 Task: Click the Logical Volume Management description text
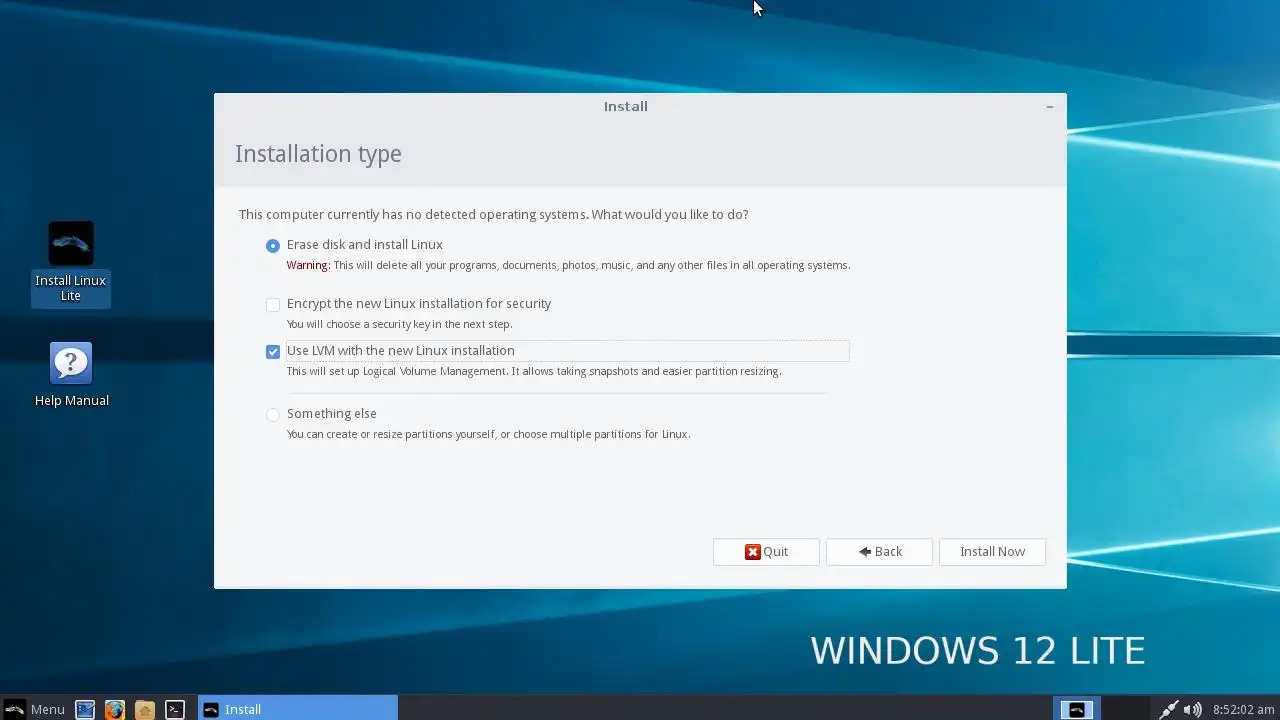point(534,371)
